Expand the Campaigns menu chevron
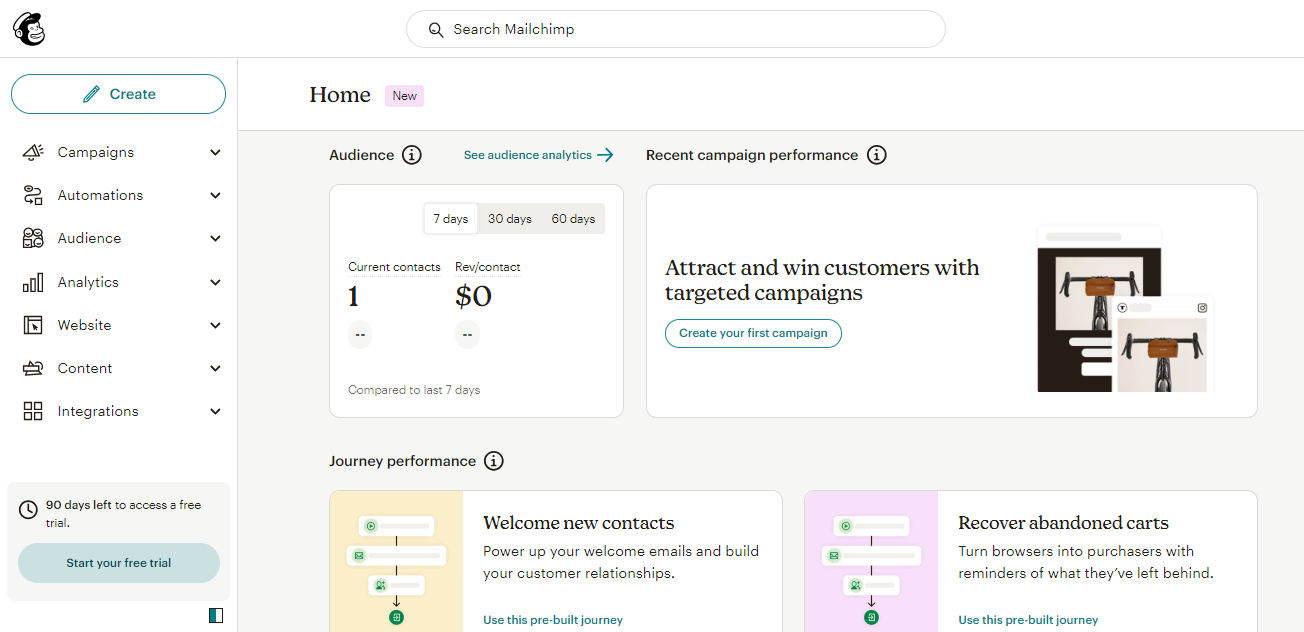The width and height of the screenshot is (1304, 632). 215,152
